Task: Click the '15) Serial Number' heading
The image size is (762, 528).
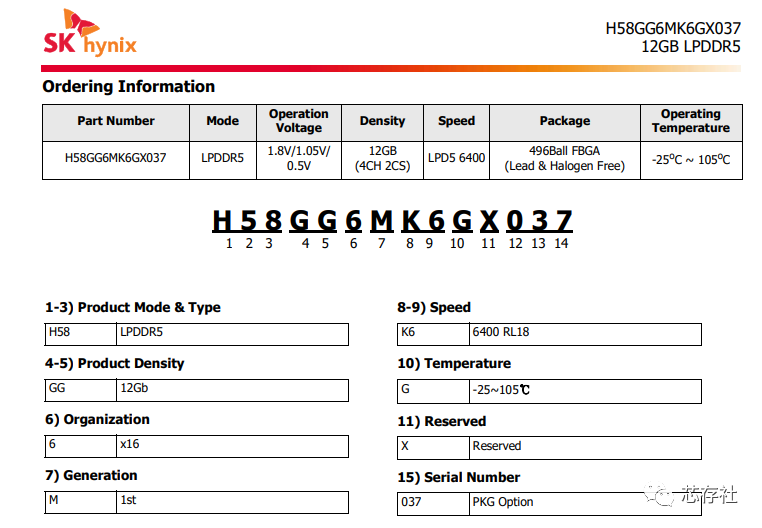Action: [x=459, y=477]
